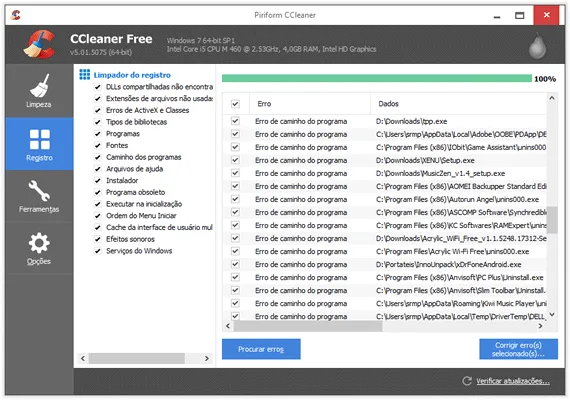Select the Acrylic Wi-Fi Free unins000.exe path
The height and width of the screenshot is (400, 570).
point(452,251)
